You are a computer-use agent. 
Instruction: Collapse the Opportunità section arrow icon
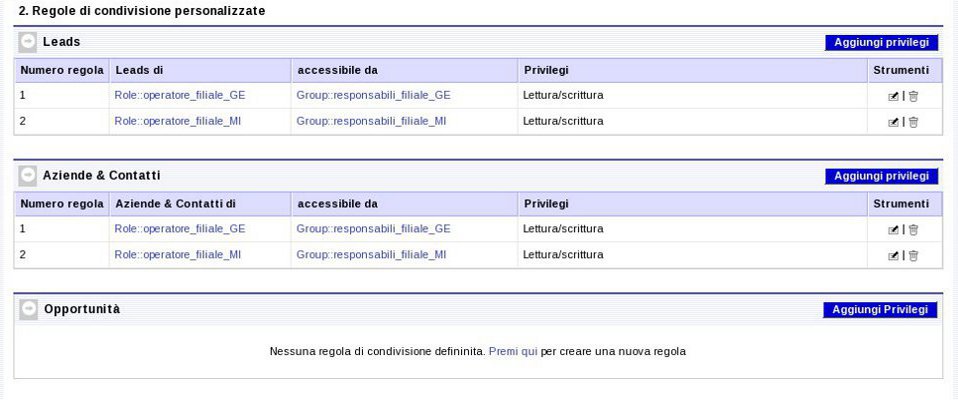28,310
